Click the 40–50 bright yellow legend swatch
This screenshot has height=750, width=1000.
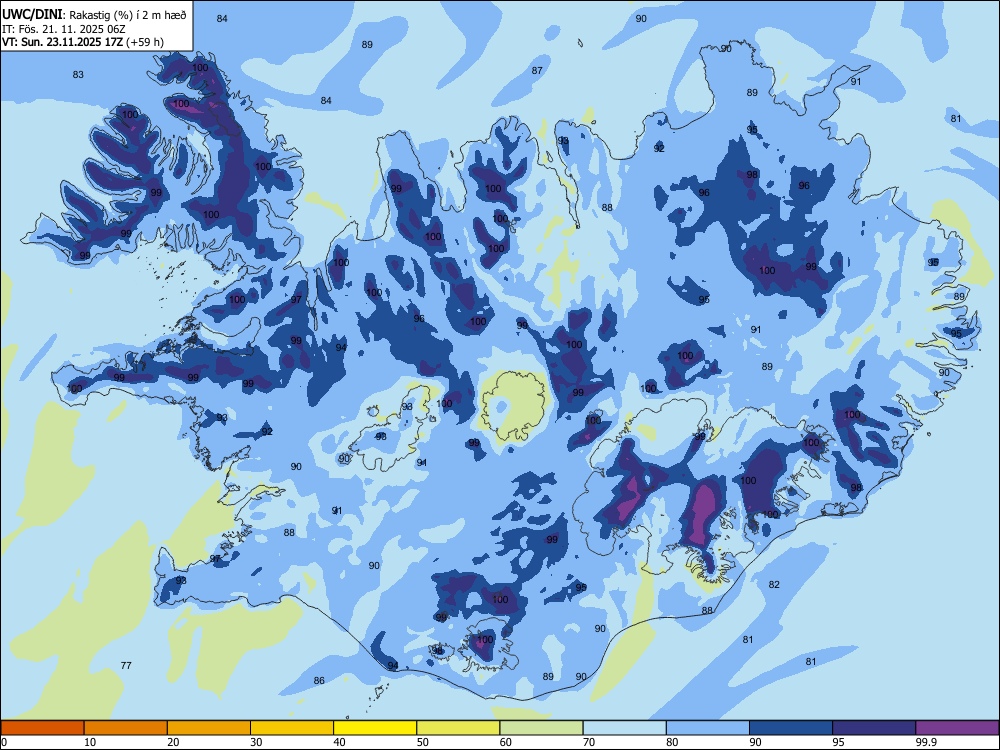[x=375, y=728]
